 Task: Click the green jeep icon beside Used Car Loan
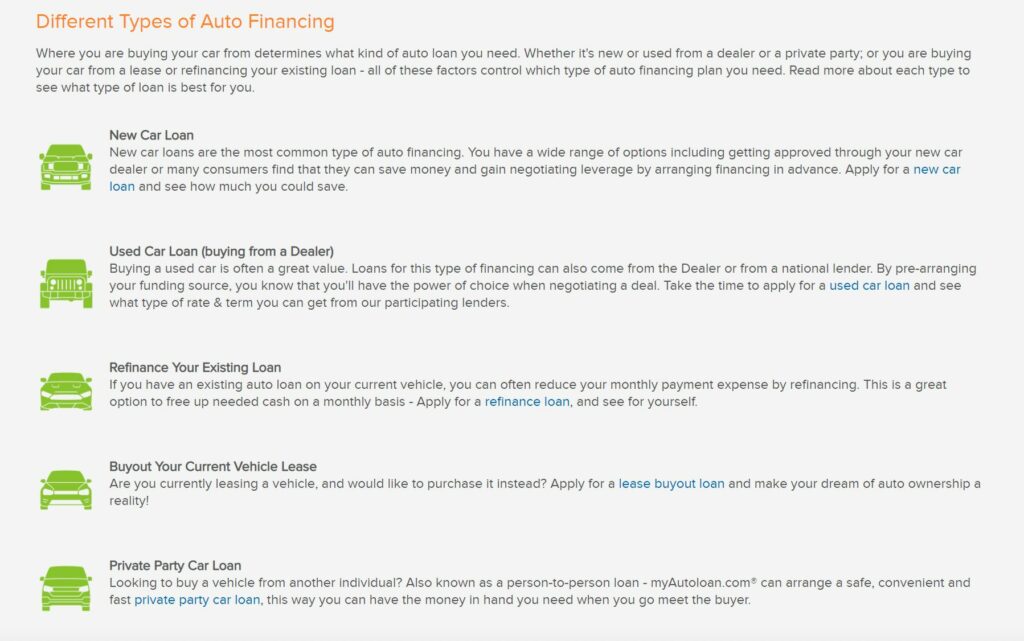65,283
